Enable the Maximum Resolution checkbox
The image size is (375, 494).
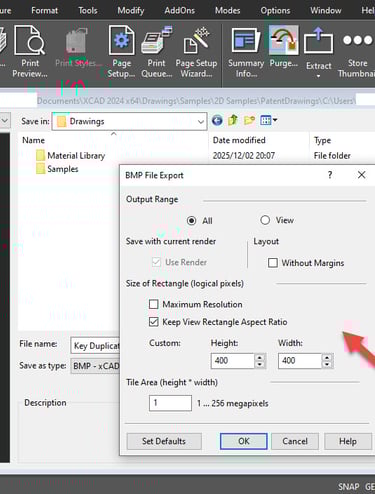(x=153, y=304)
